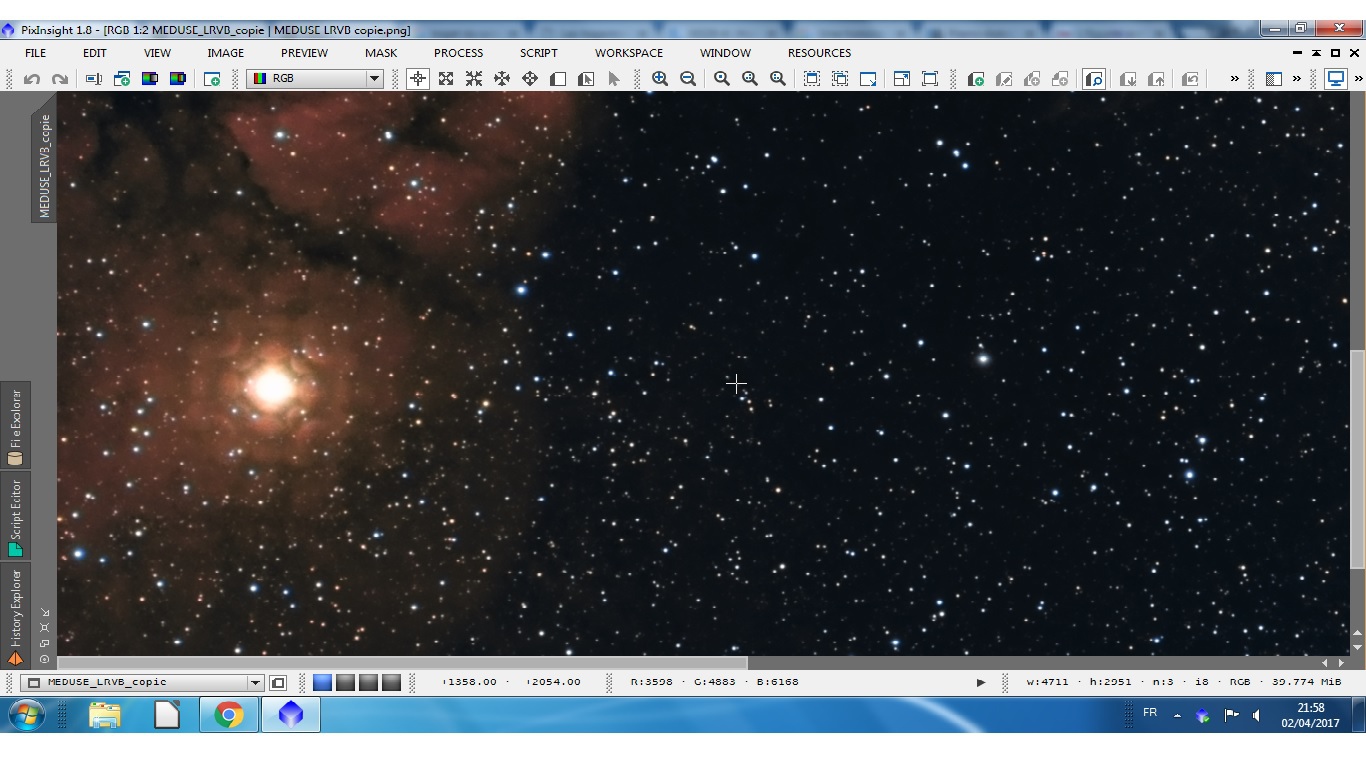Open the IMAGE menu
The height and width of the screenshot is (768, 1366).
pyautogui.click(x=225, y=53)
